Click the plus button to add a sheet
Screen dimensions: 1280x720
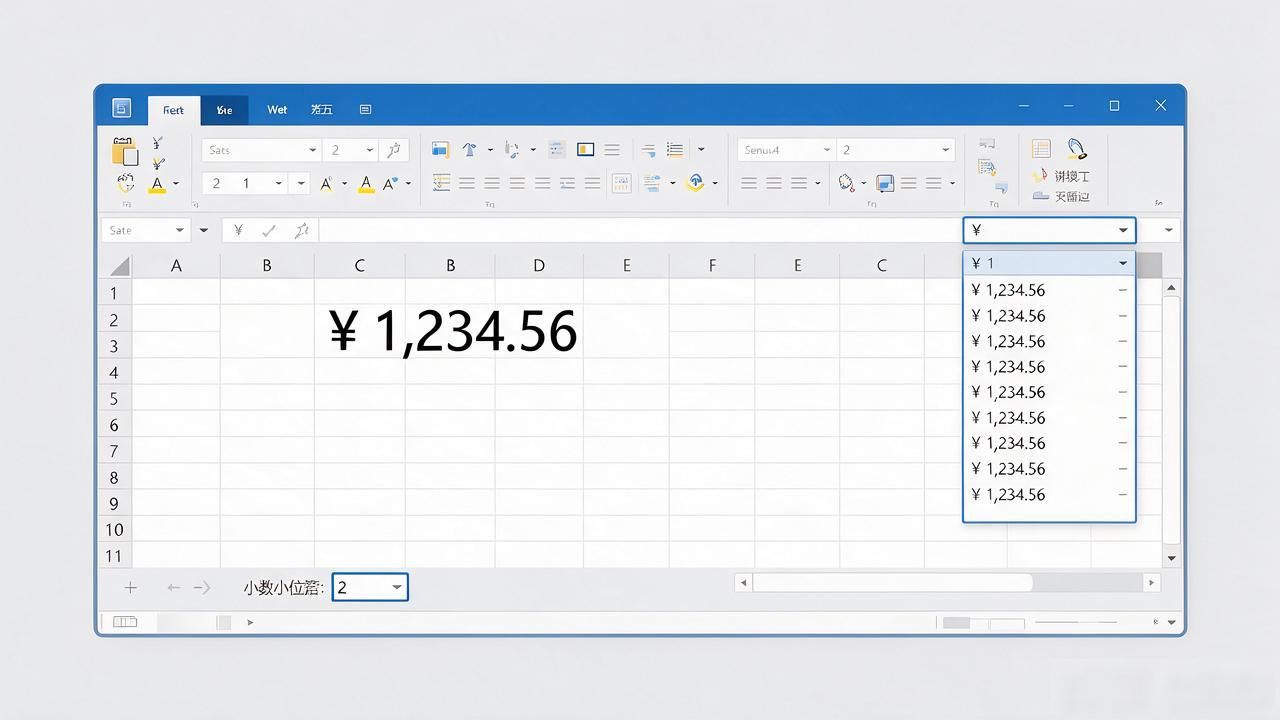point(130,587)
